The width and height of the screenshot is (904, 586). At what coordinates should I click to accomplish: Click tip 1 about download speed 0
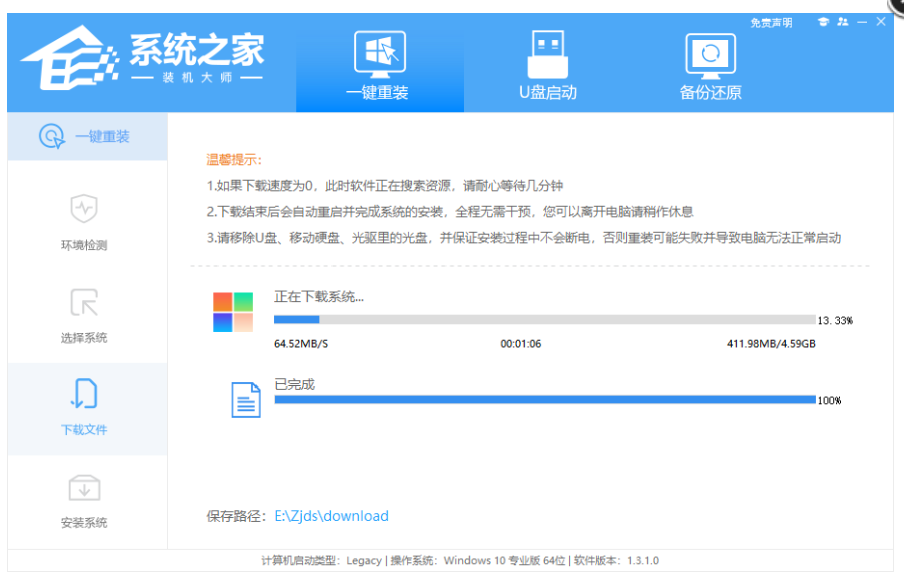pyautogui.click(x=385, y=186)
